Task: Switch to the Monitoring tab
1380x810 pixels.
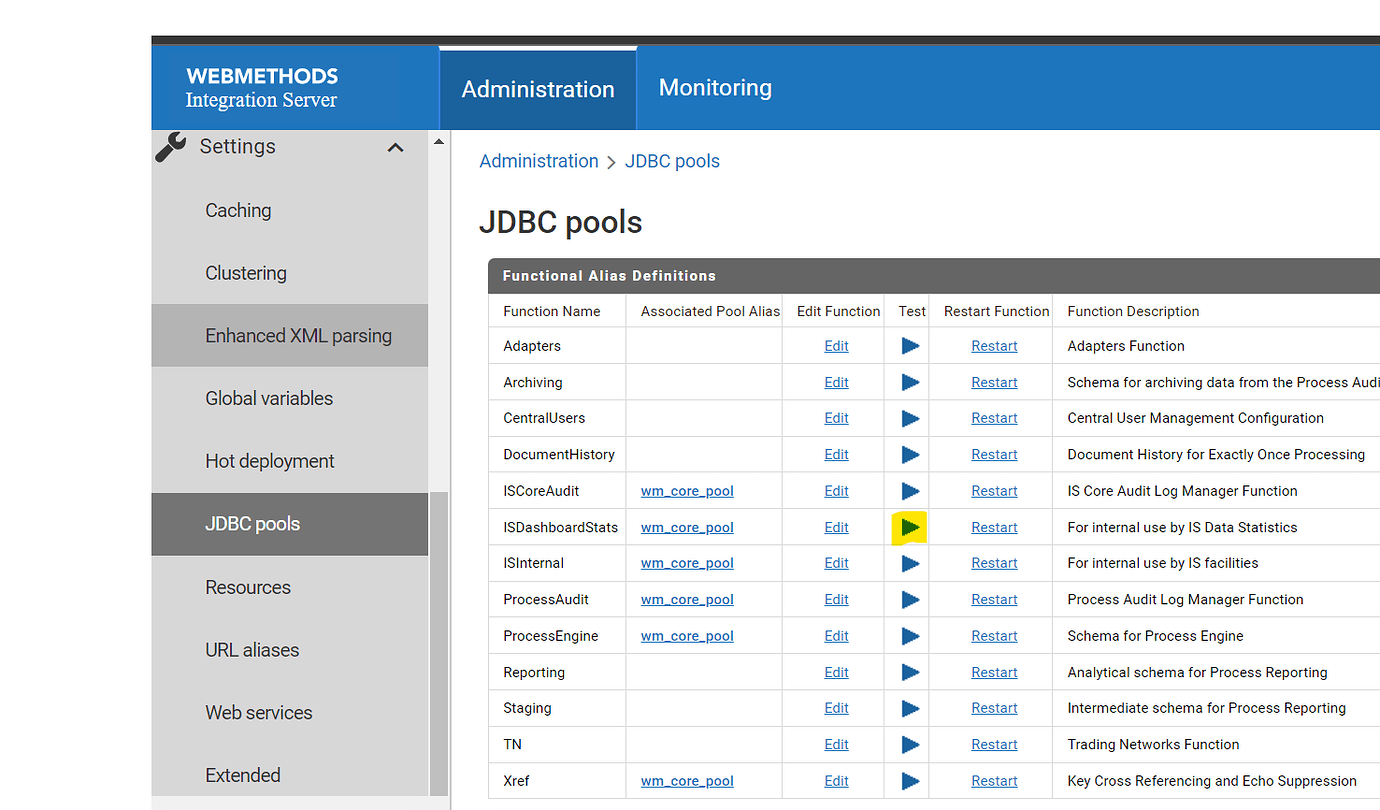Action: click(x=715, y=88)
